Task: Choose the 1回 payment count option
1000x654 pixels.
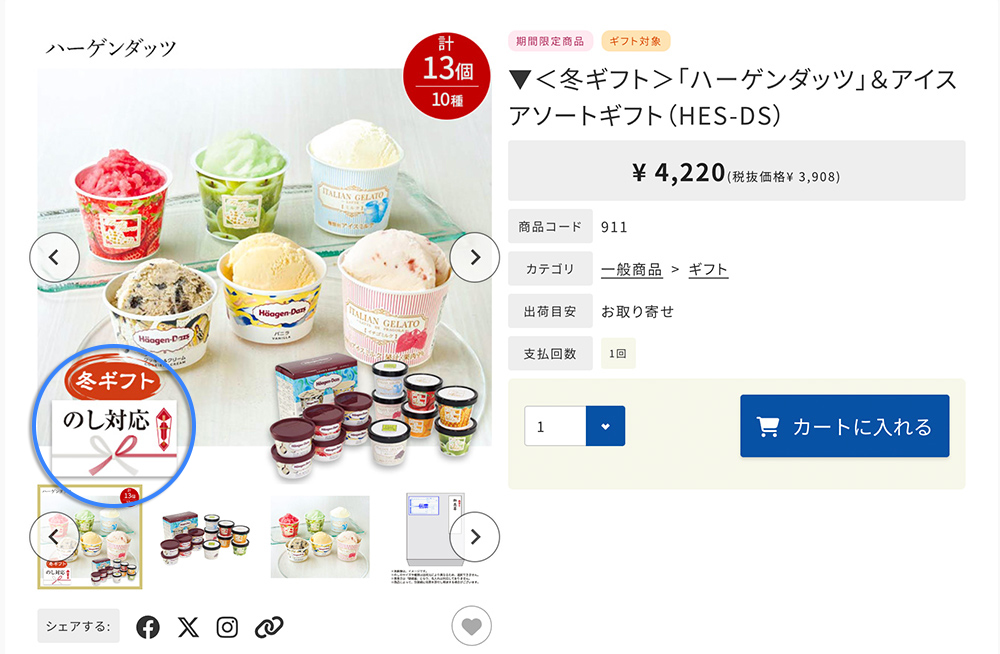Action: (x=618, y=353)
